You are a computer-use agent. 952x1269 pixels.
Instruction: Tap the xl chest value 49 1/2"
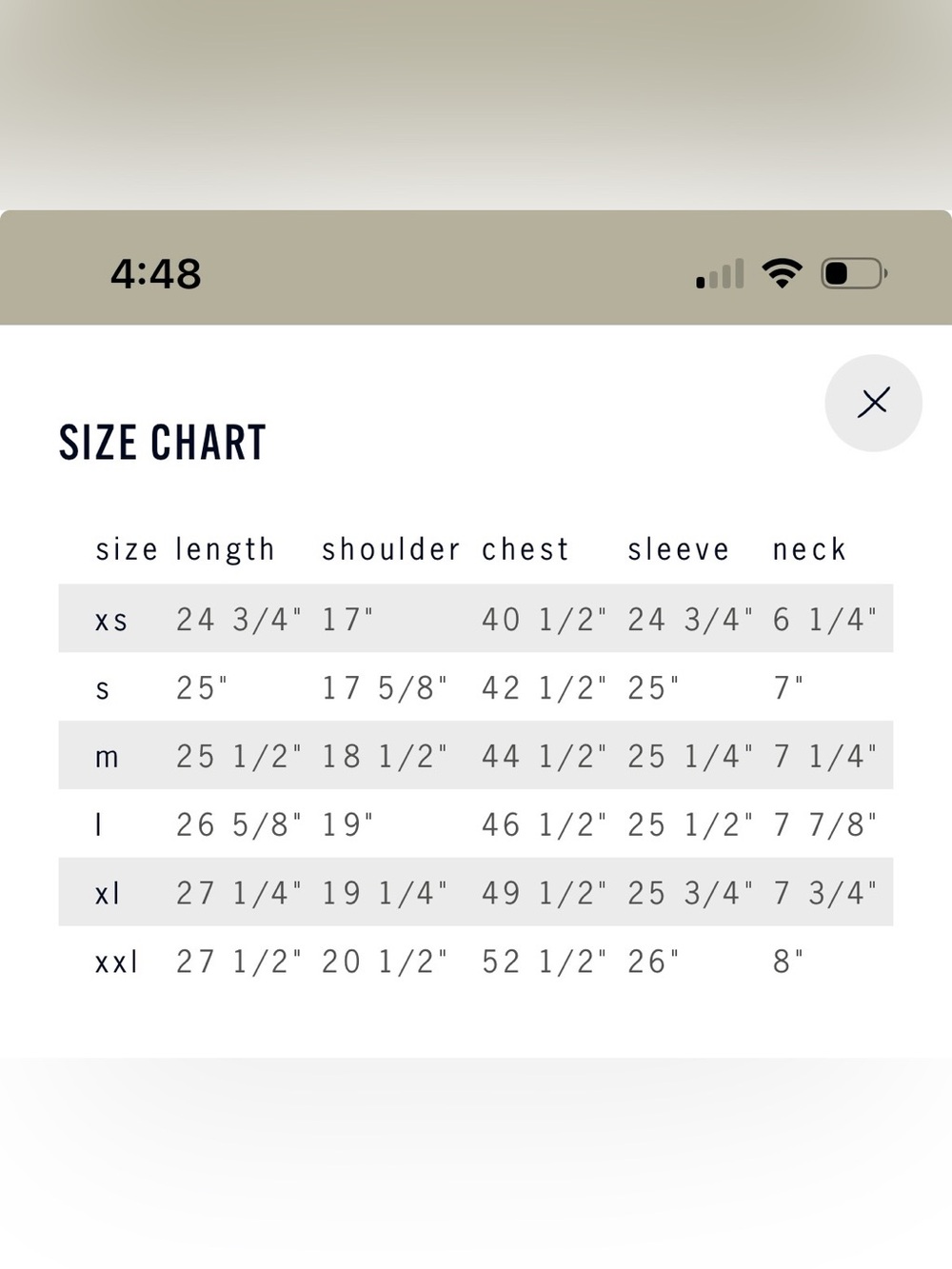pyautogui.click(x=544, y=893)
